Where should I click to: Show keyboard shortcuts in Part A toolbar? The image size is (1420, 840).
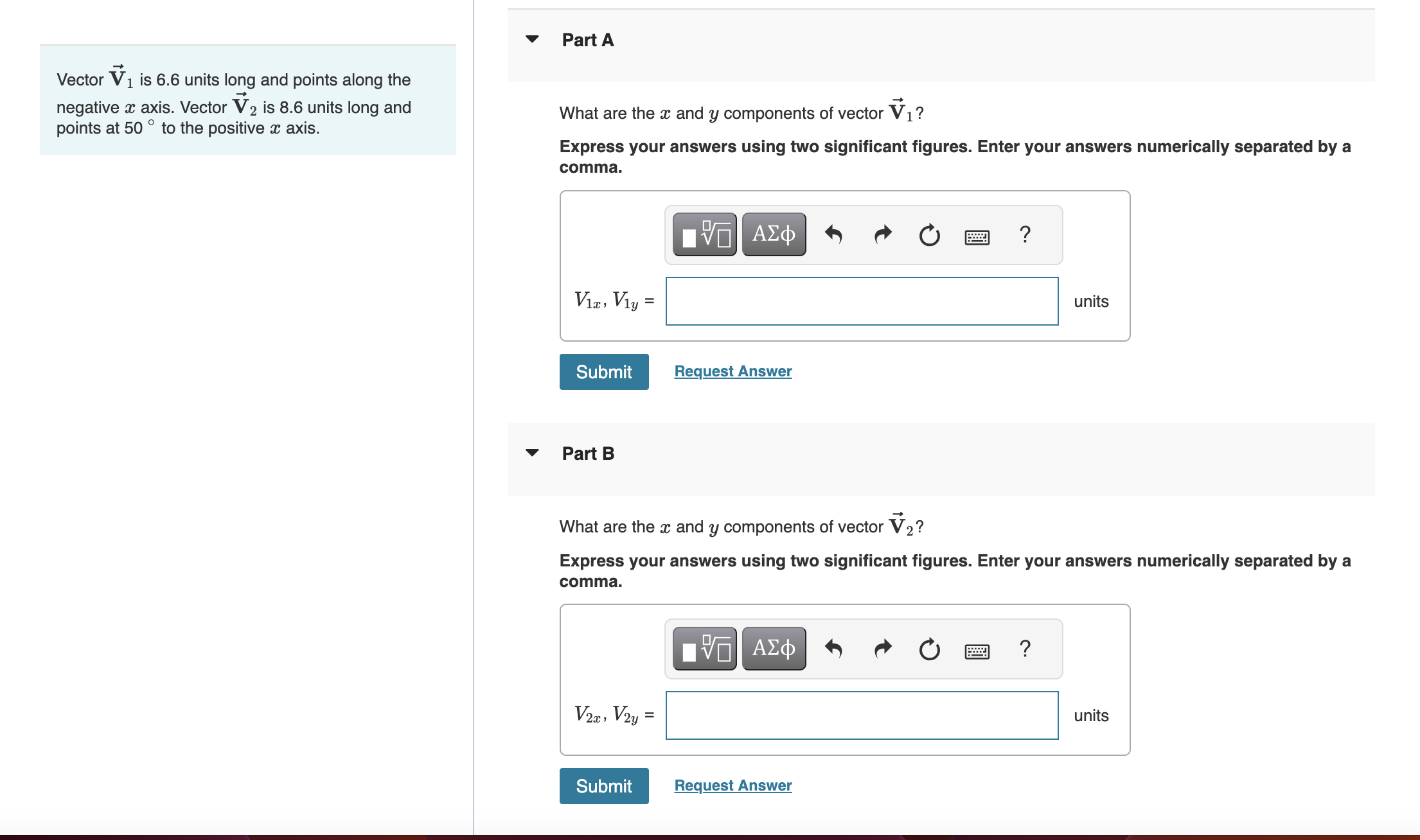pyautogui.click(x=977, y=237)
